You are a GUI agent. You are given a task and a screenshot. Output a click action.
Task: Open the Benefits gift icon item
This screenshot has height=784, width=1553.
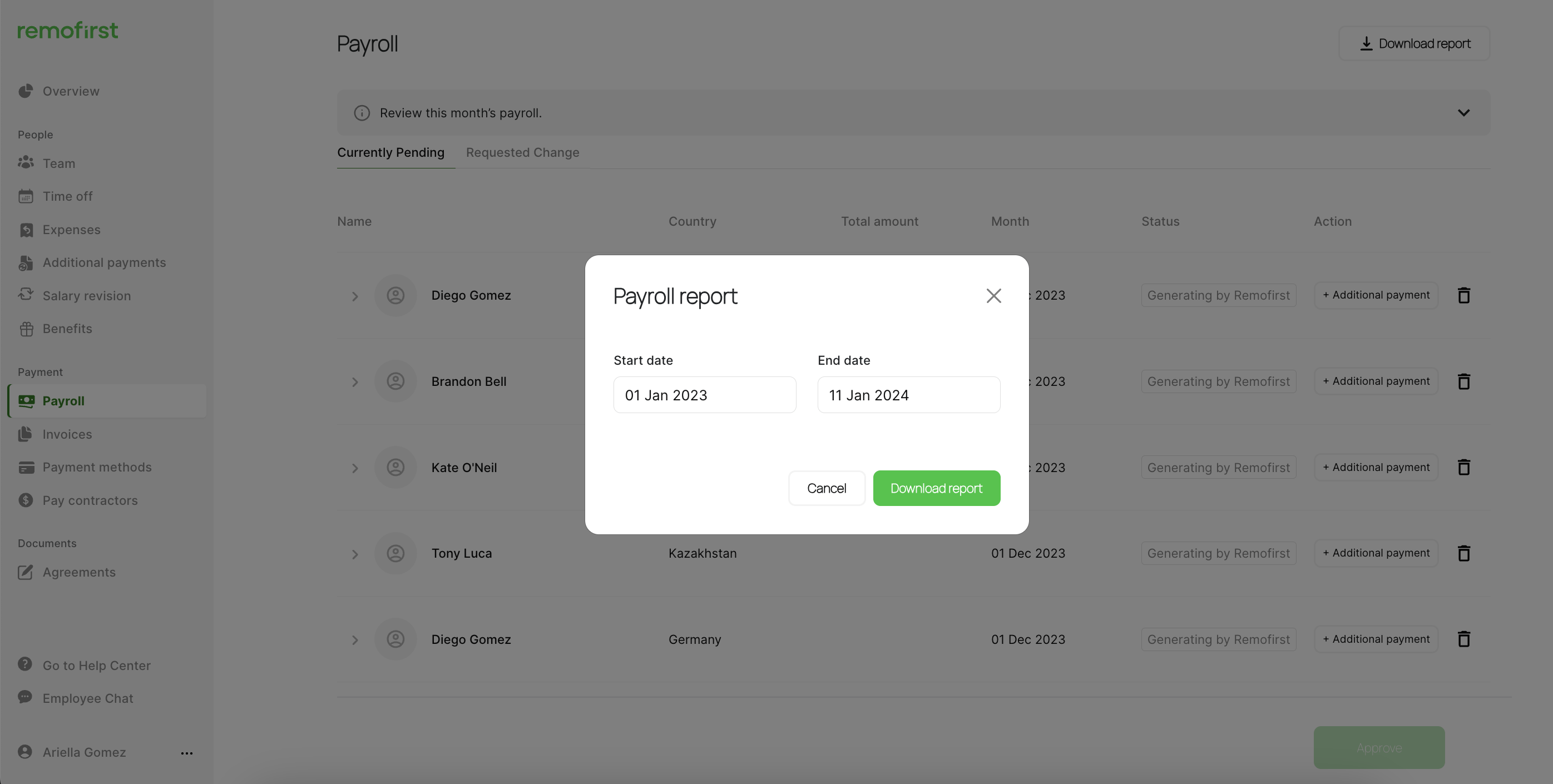coord(26,329)
